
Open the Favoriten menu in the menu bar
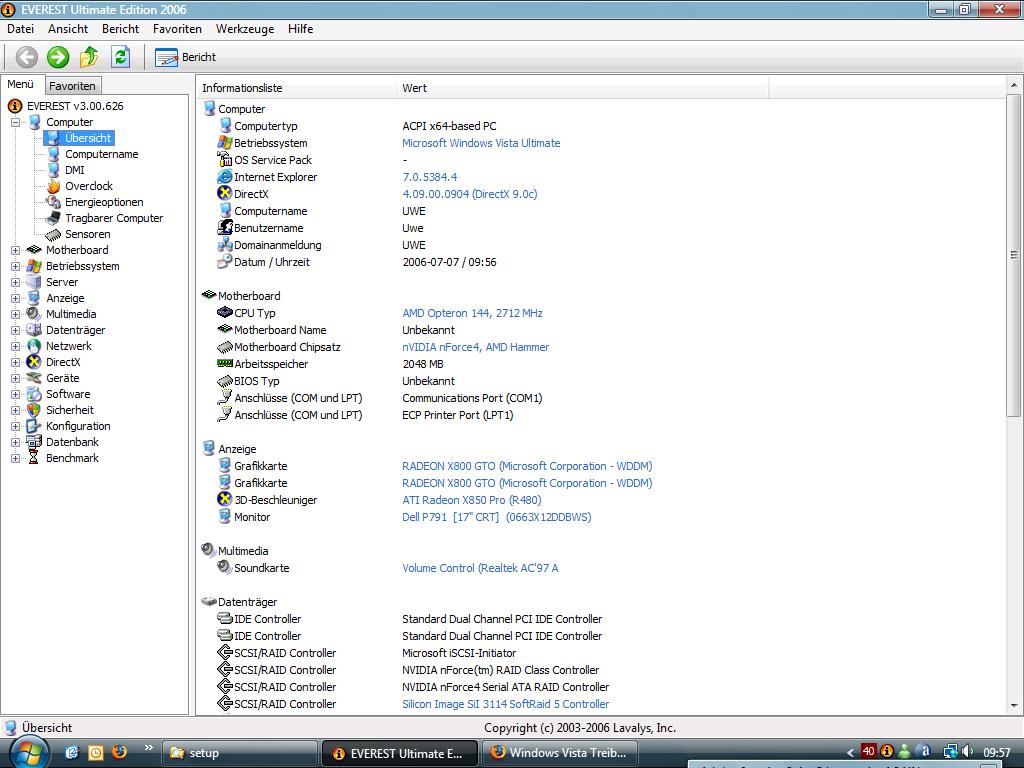(177, 29)
